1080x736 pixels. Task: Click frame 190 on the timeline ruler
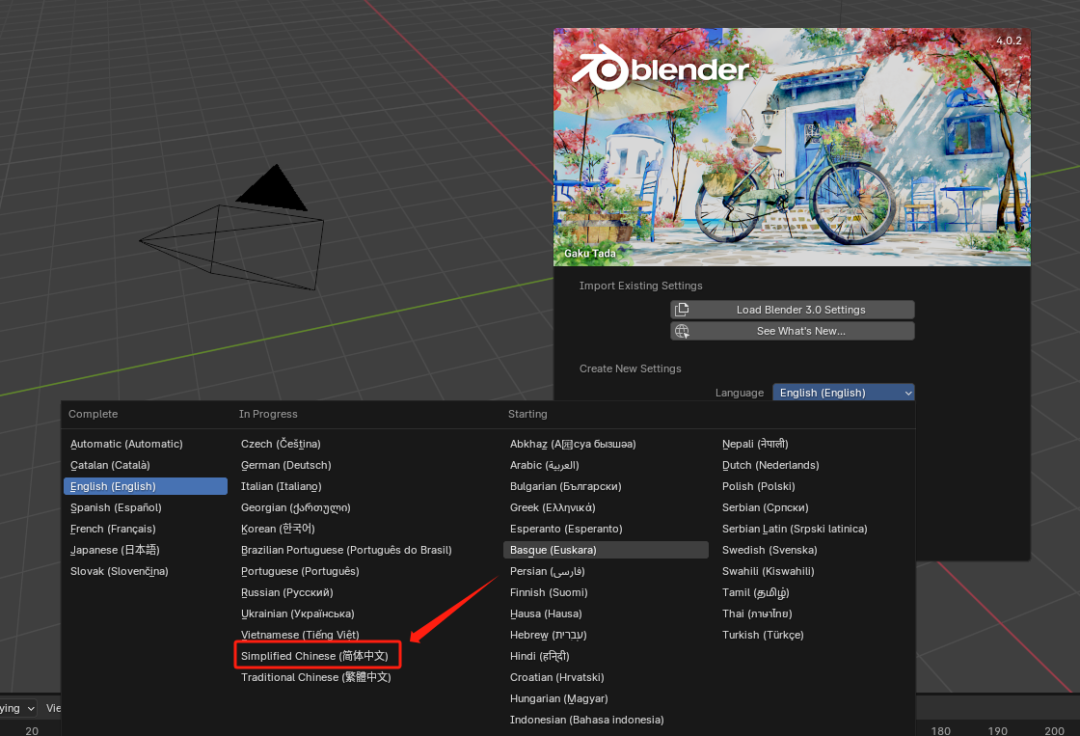point(997,730)
